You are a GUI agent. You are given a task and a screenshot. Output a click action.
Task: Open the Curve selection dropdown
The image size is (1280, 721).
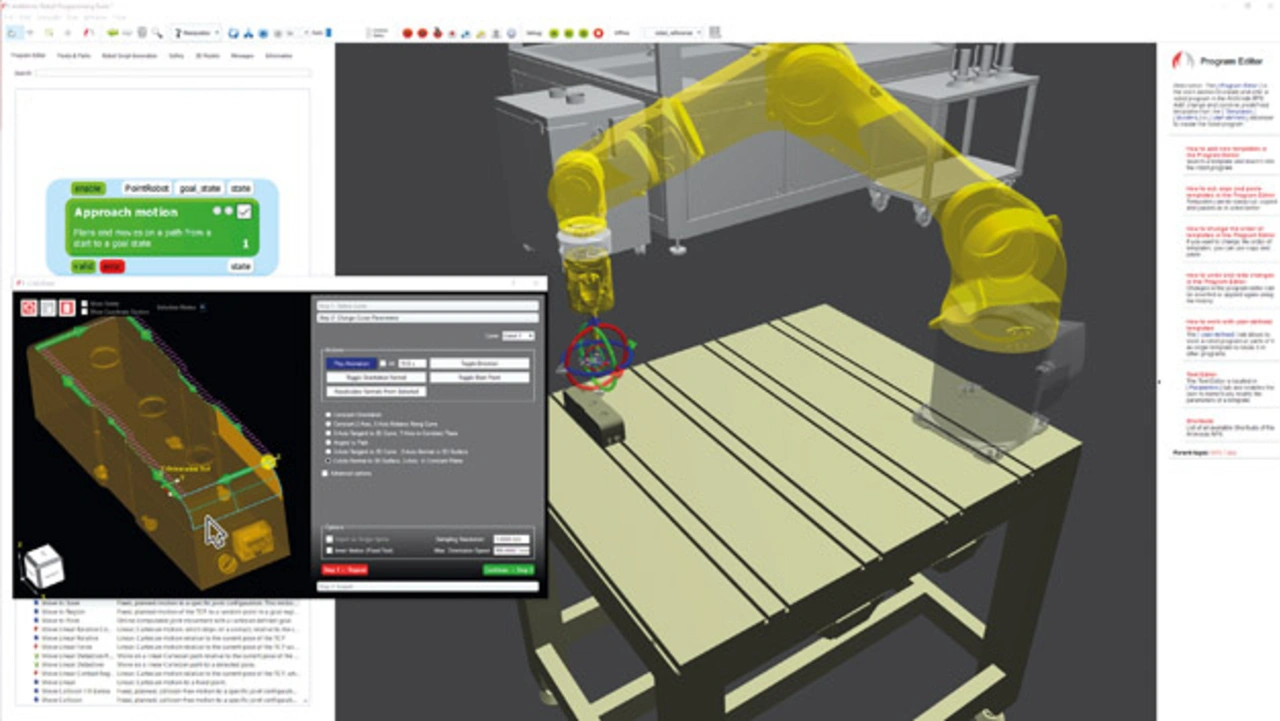[x=517, y=336]
